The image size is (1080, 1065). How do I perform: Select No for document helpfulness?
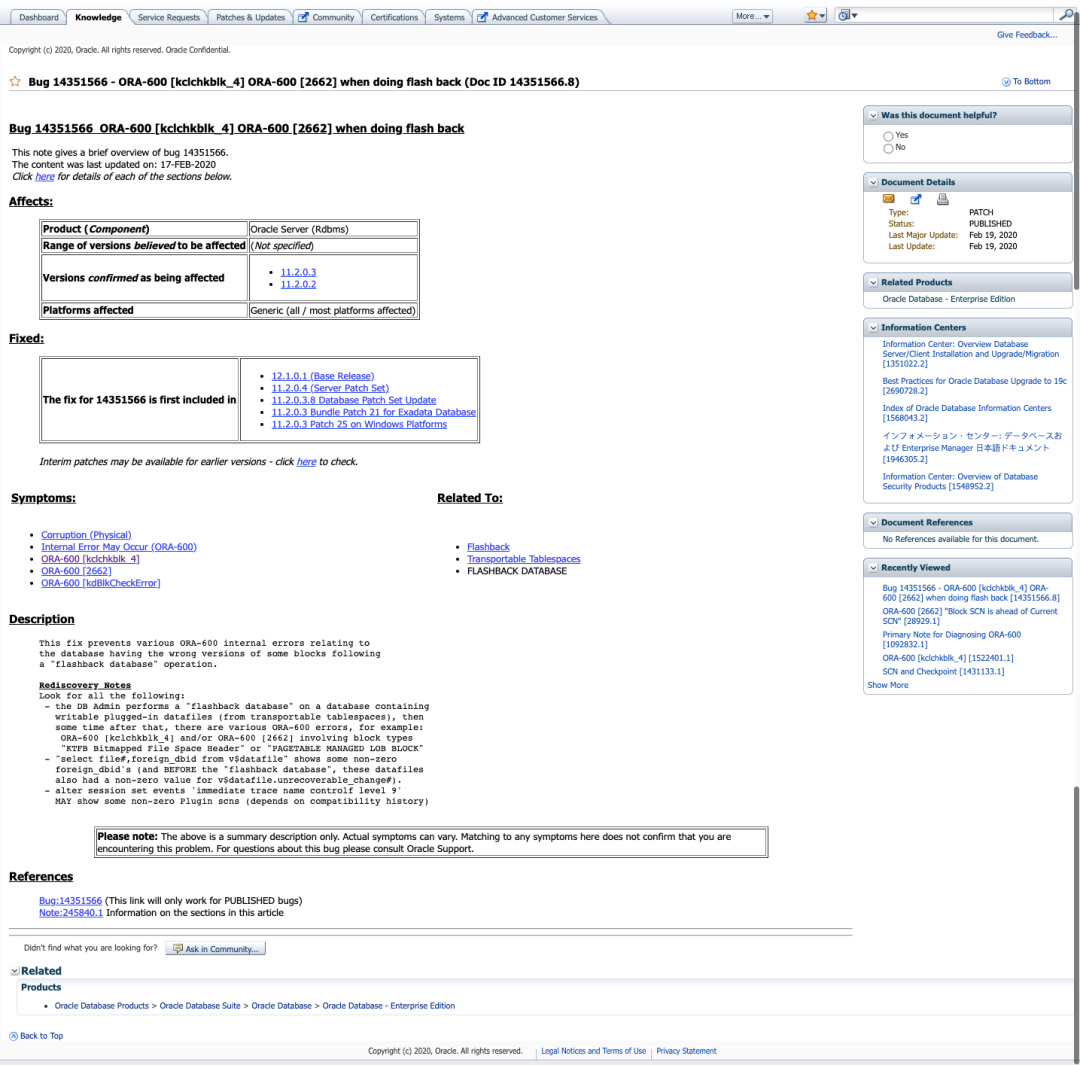pyautogui.click(x=888, y=147)
